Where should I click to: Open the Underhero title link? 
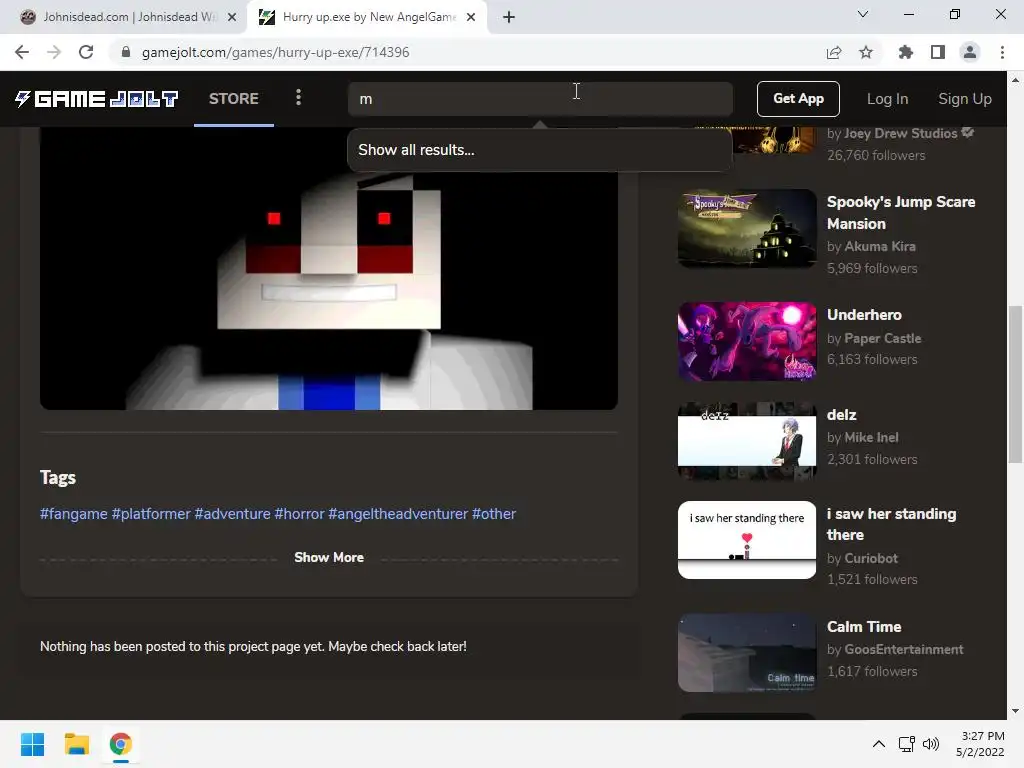click(x=864, y=315)
